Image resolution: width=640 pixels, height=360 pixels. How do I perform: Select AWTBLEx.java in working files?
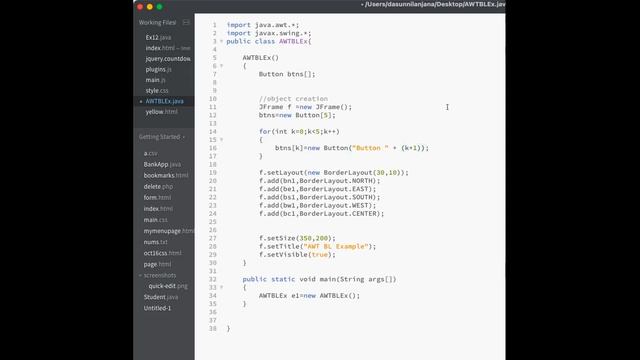pos(164,101)
